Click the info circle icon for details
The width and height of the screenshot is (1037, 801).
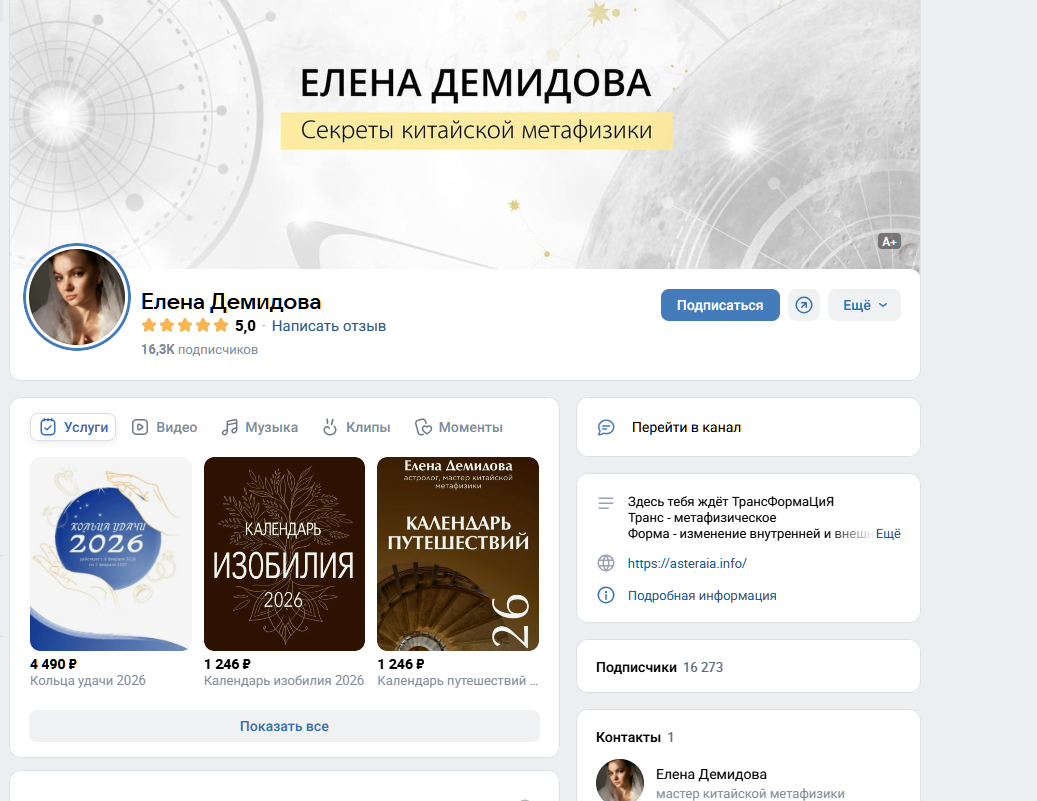pyautogui.click(x=606, y=595)
